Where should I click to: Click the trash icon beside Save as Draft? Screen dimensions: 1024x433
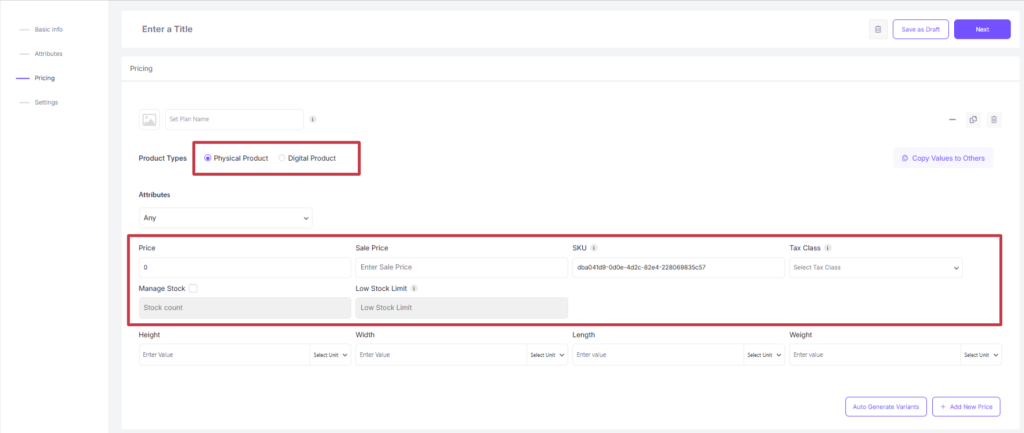[x=878, y=29]
